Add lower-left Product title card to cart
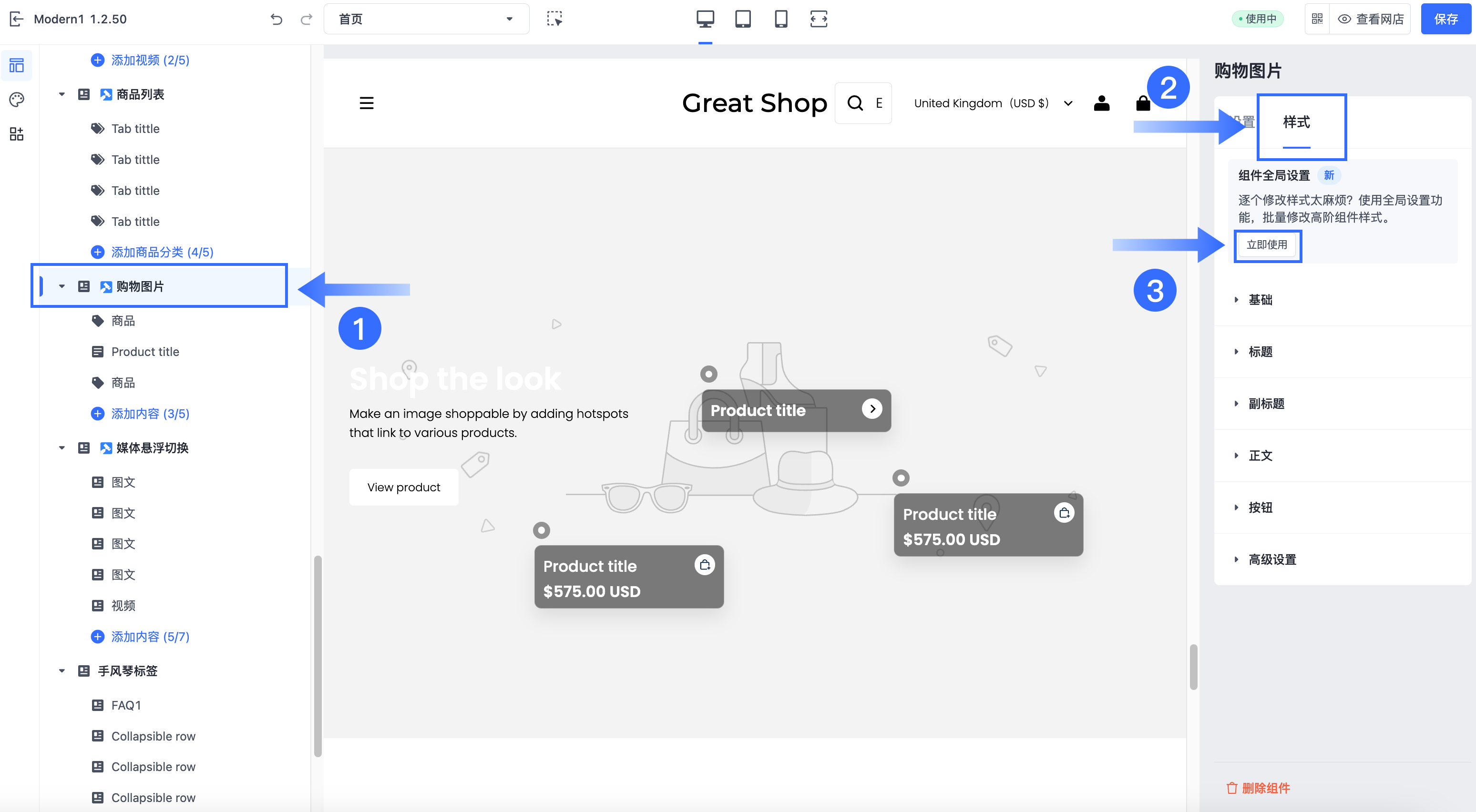 point(705,565)
